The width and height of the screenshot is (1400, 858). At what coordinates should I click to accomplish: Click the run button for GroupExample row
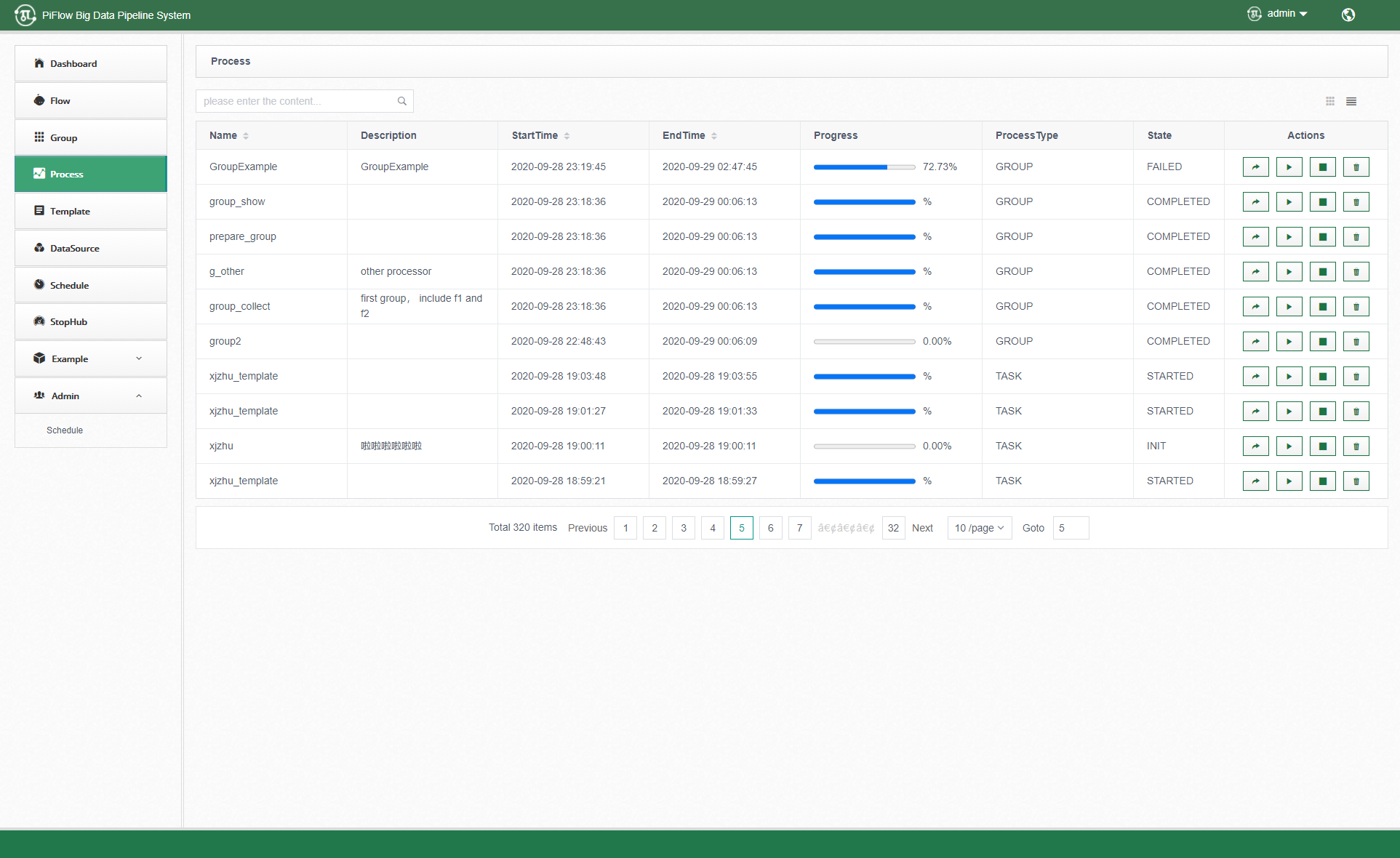tap(1289, 167)
